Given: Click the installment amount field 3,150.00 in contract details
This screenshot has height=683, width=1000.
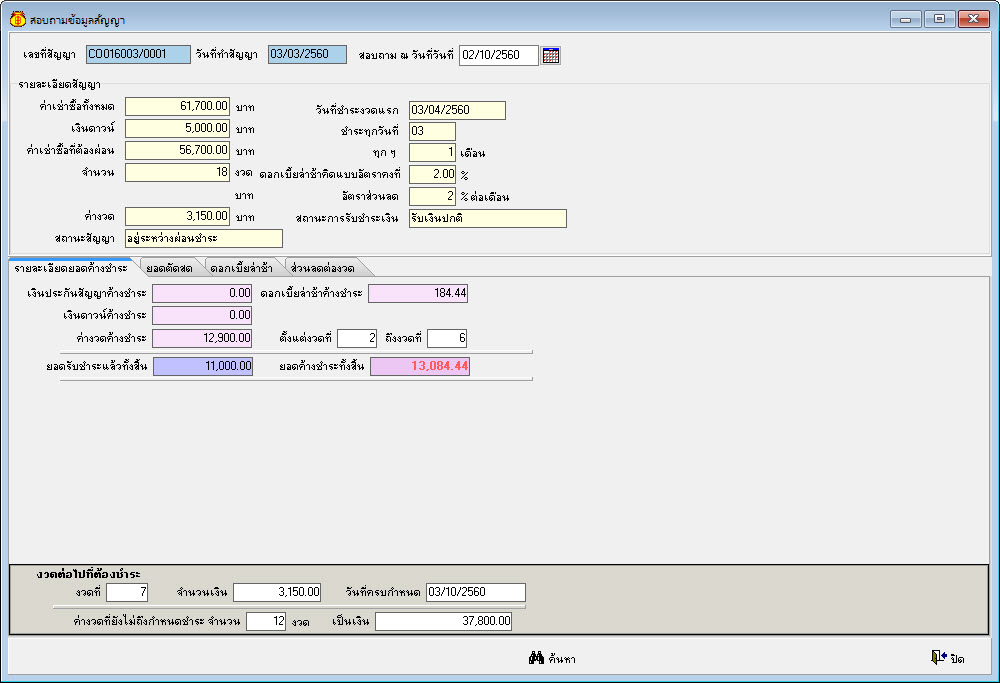Looking at the screenshot, I should [x=177, y=216].
